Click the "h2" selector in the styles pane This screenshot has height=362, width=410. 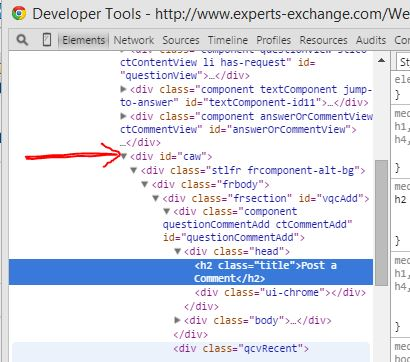point(401,199)
